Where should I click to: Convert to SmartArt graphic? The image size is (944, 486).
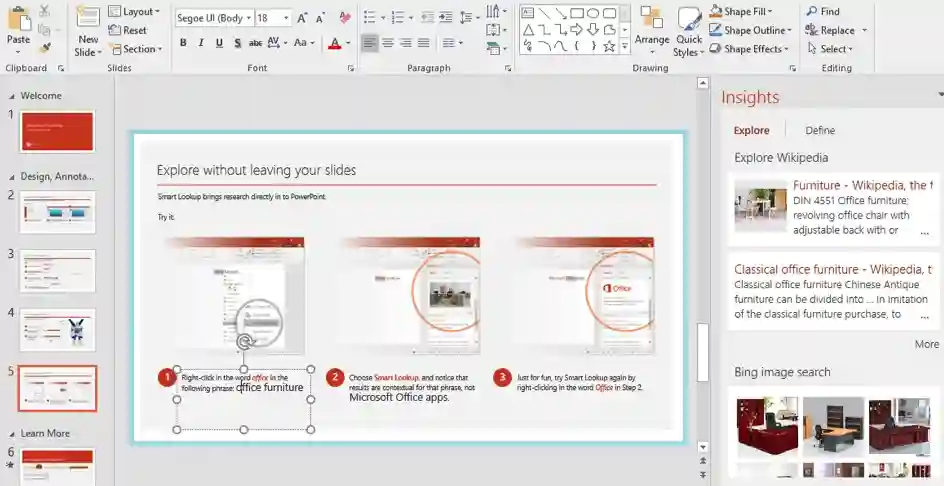coord(496,49)
